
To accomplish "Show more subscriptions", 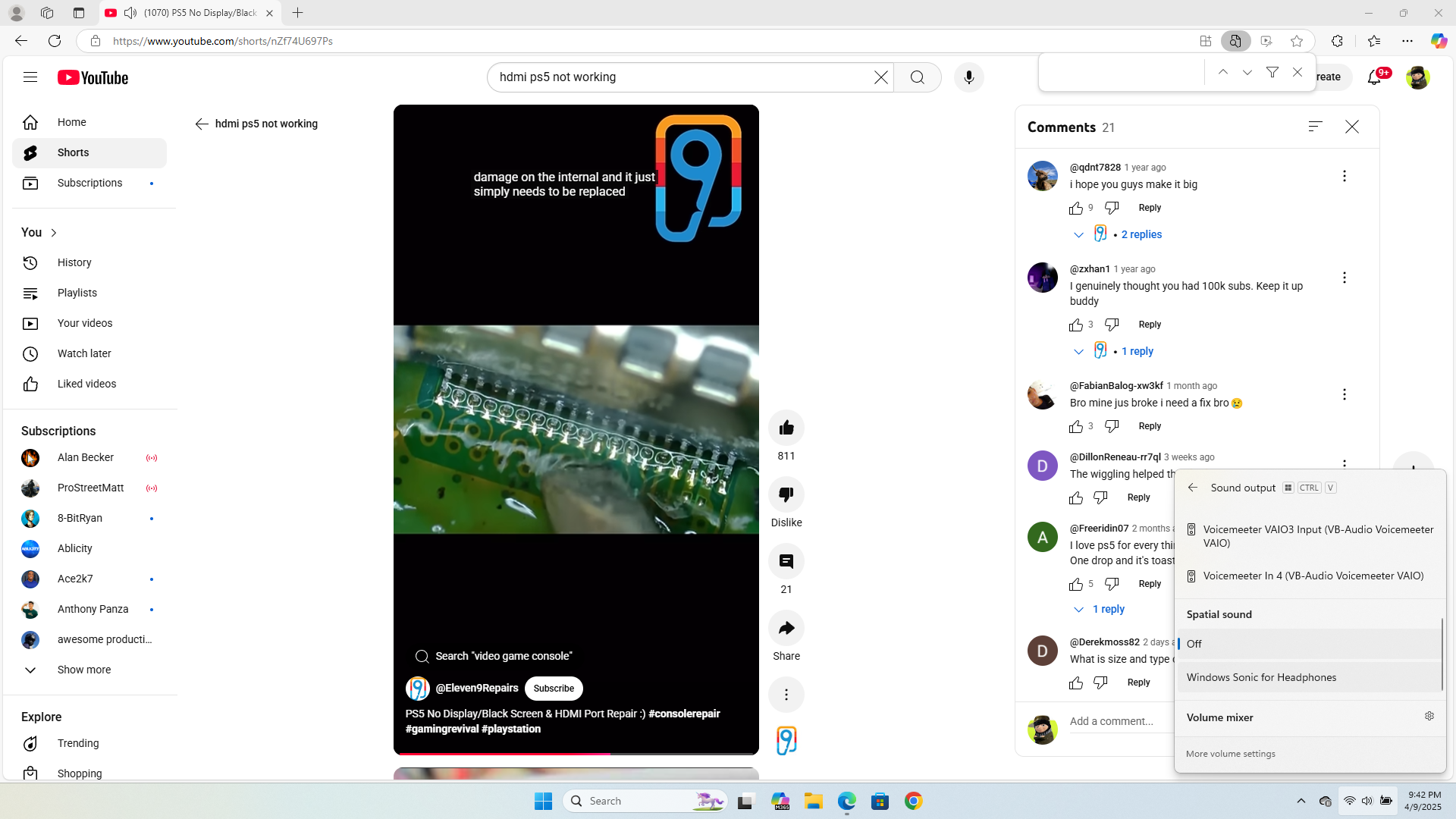I will coord(89,670).
